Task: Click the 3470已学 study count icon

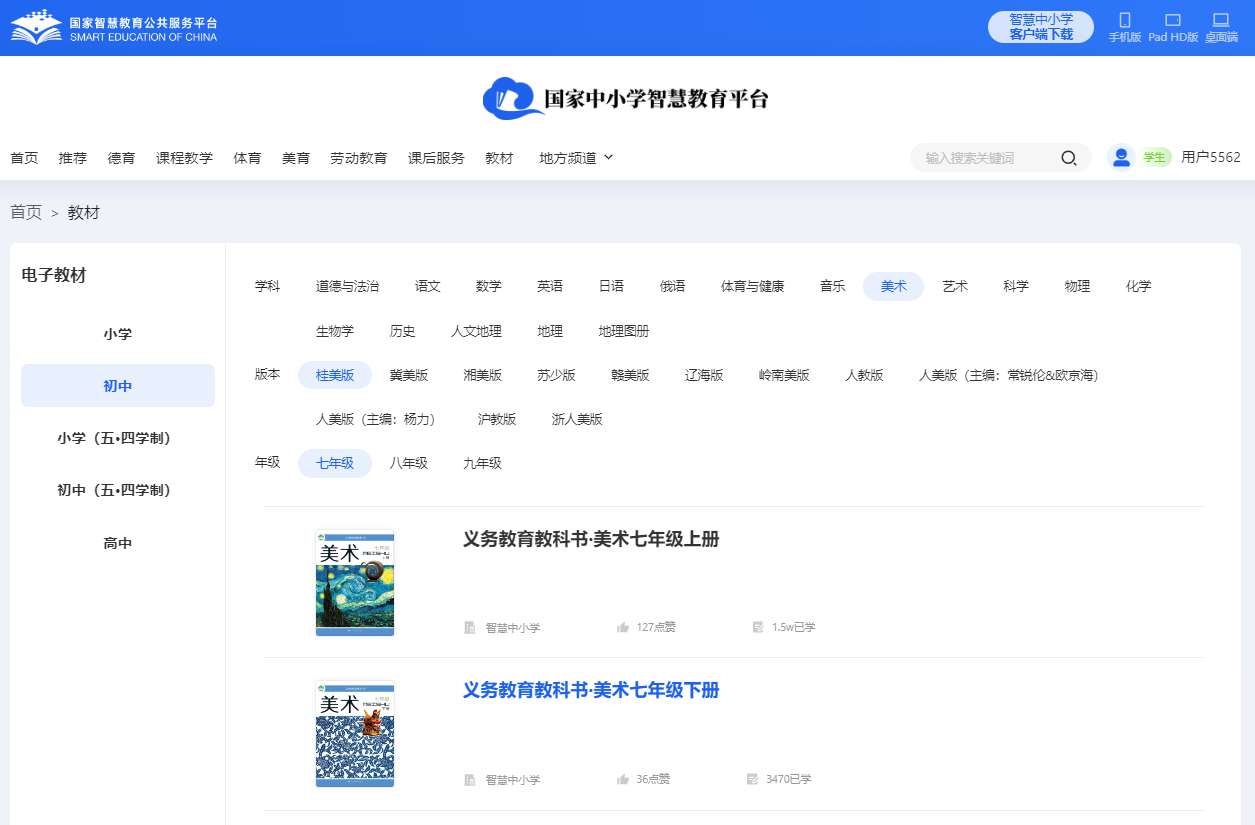Action: coord(752,779)
